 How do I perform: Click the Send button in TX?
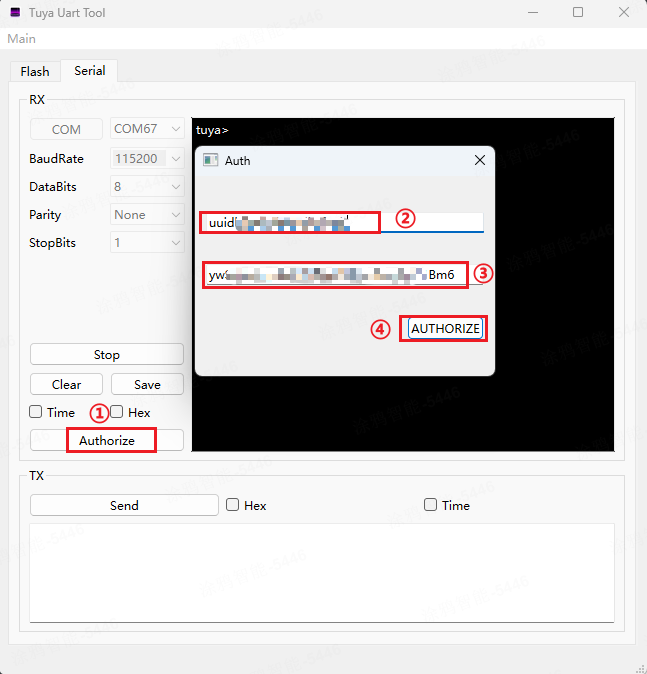[x=124, y=505]
